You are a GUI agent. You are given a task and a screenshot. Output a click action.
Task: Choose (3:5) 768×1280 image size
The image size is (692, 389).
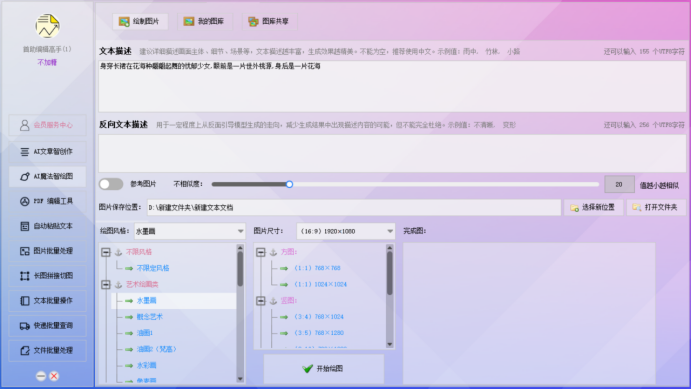pyautogui.click(x=318, y=333)
